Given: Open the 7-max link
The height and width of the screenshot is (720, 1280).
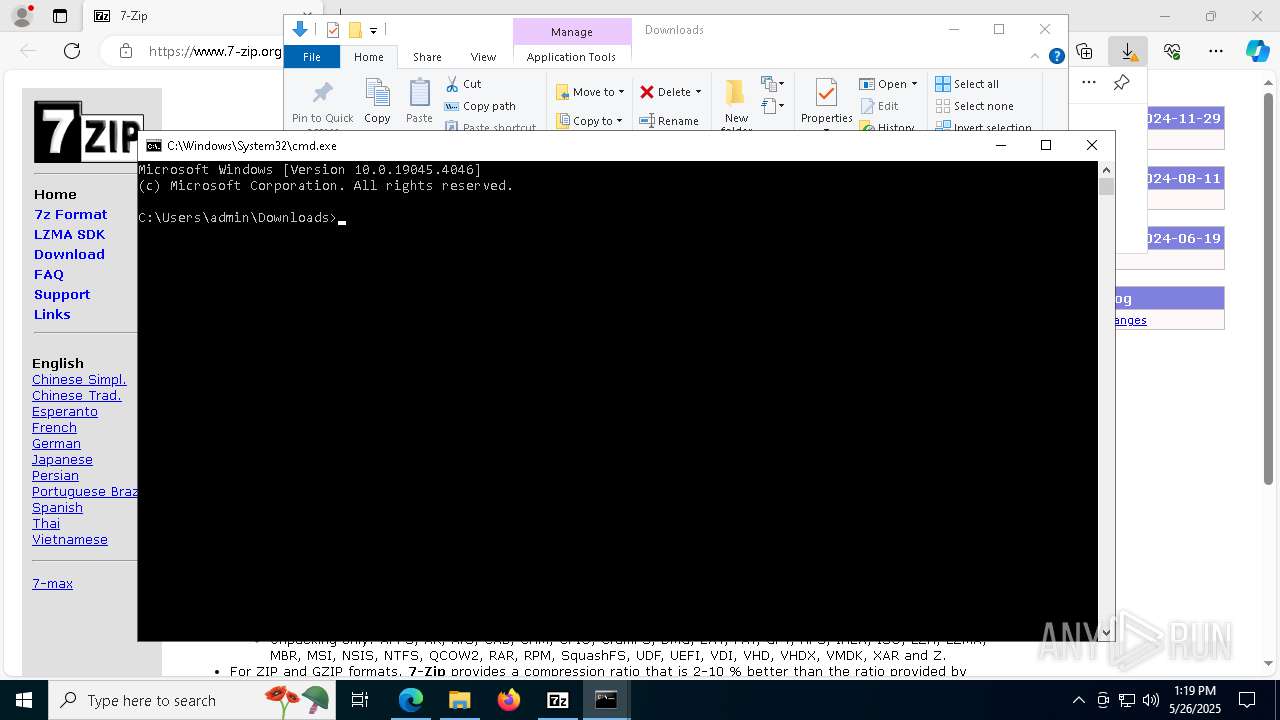Looking at the screenshot, I should pyautogui.click(x=52, y=583).
